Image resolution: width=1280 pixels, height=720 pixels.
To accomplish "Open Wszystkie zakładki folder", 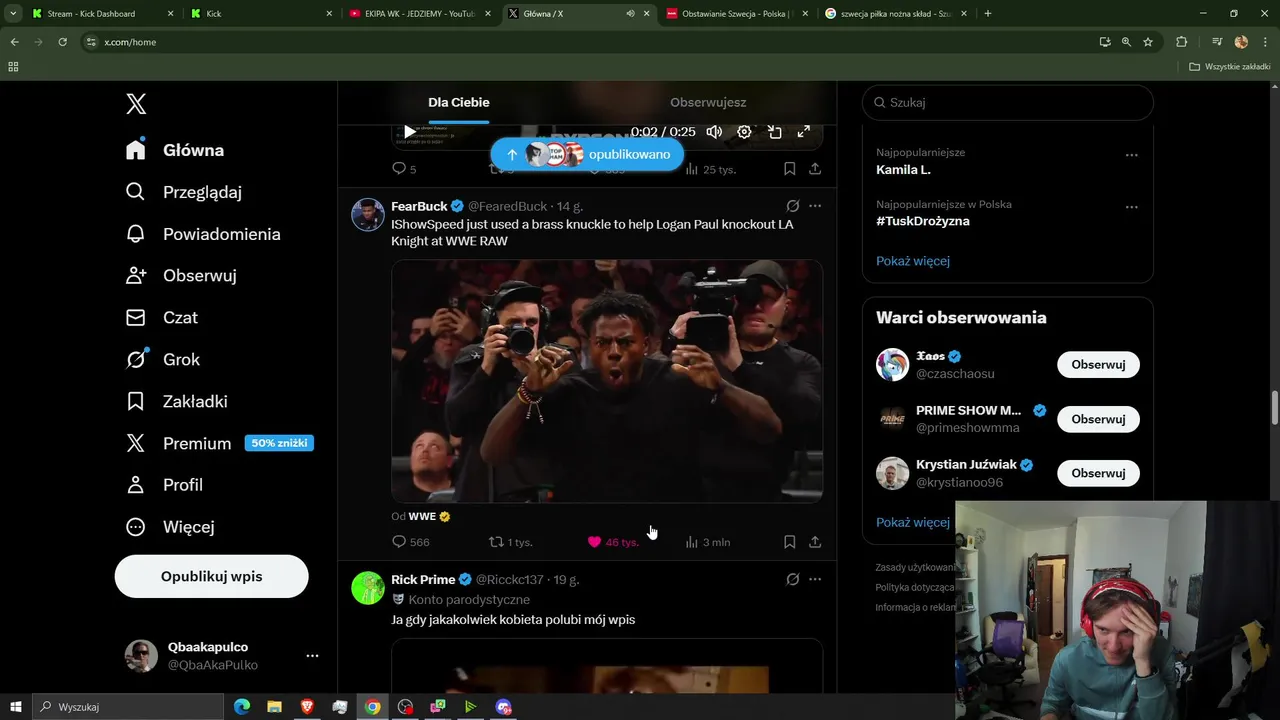I will 1230,67.
